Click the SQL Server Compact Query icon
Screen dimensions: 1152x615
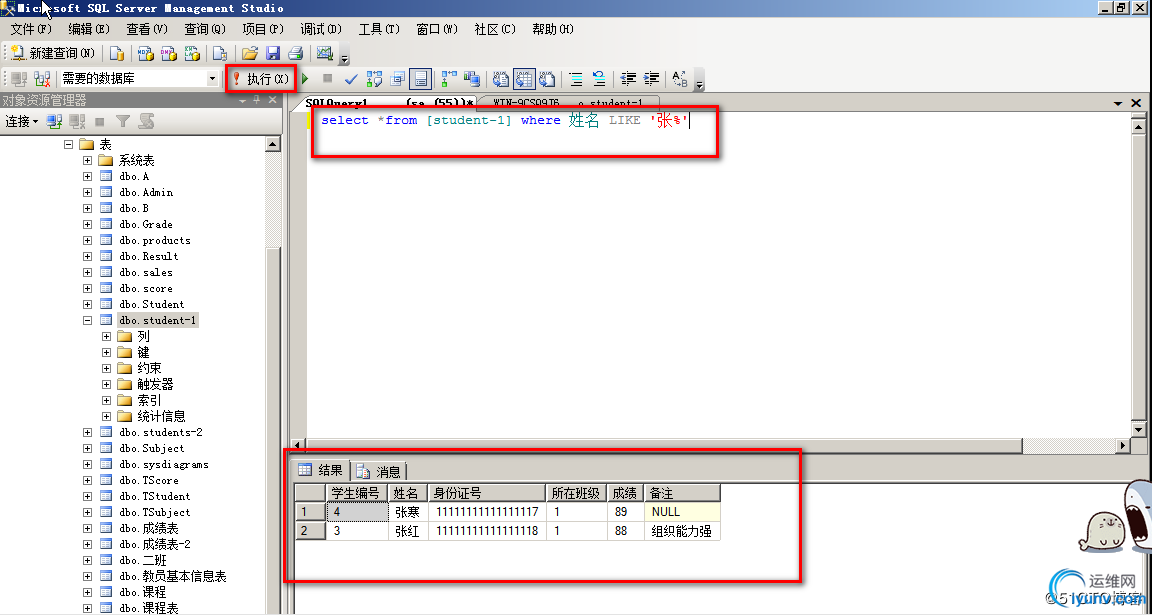coord(219,53)
